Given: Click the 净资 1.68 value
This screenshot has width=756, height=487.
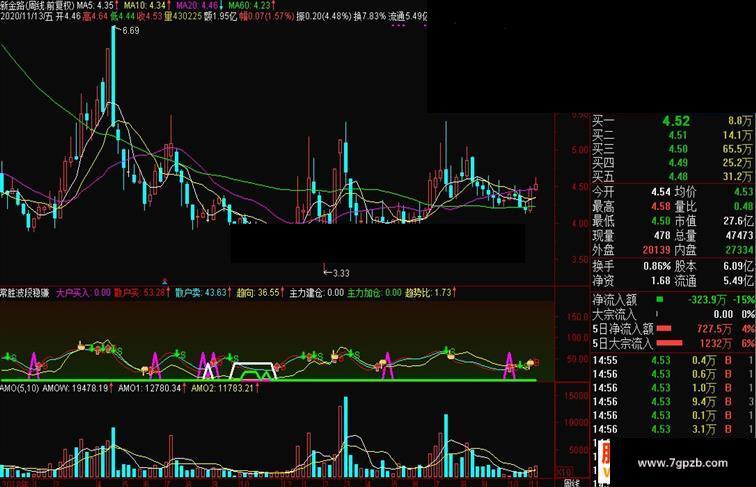Looking at the screenshot, I should (661, 280).
